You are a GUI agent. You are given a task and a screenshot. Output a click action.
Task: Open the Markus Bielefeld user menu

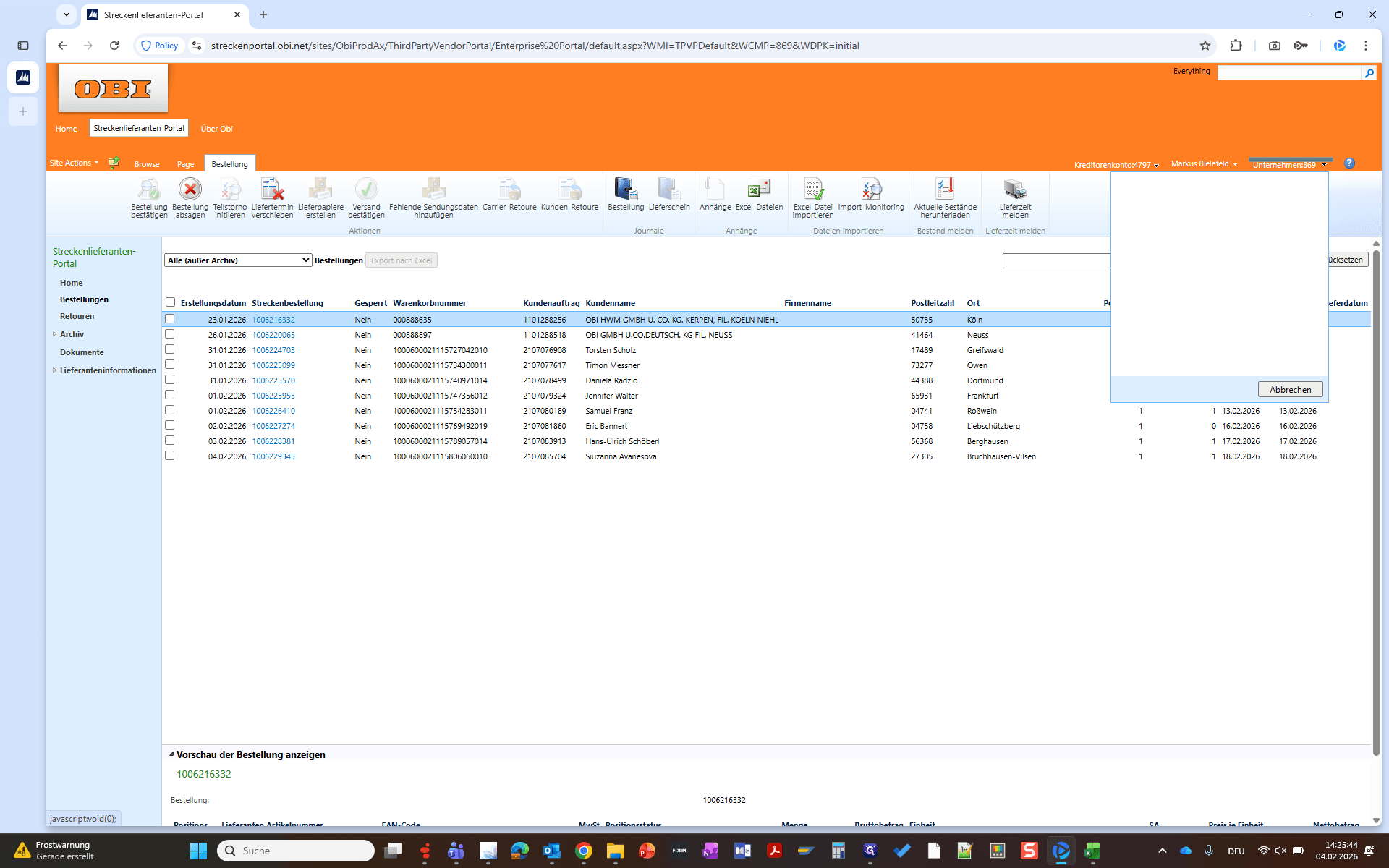(x=1204, y=164)
